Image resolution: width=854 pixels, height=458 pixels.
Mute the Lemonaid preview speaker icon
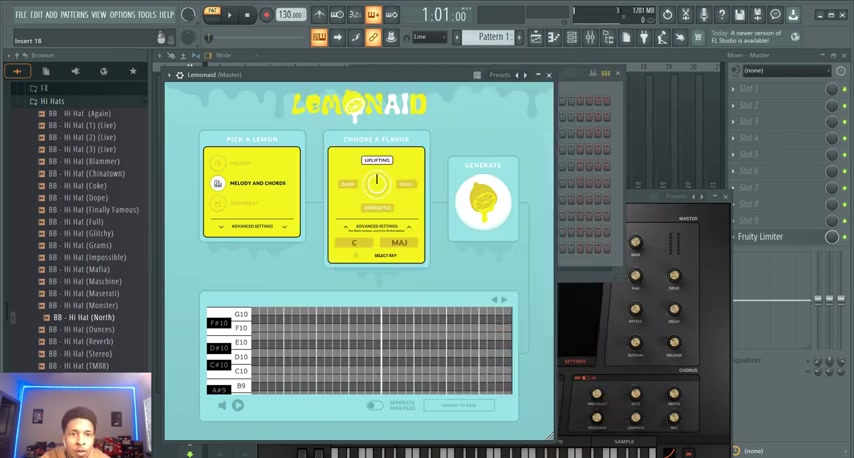pos(222,405)
